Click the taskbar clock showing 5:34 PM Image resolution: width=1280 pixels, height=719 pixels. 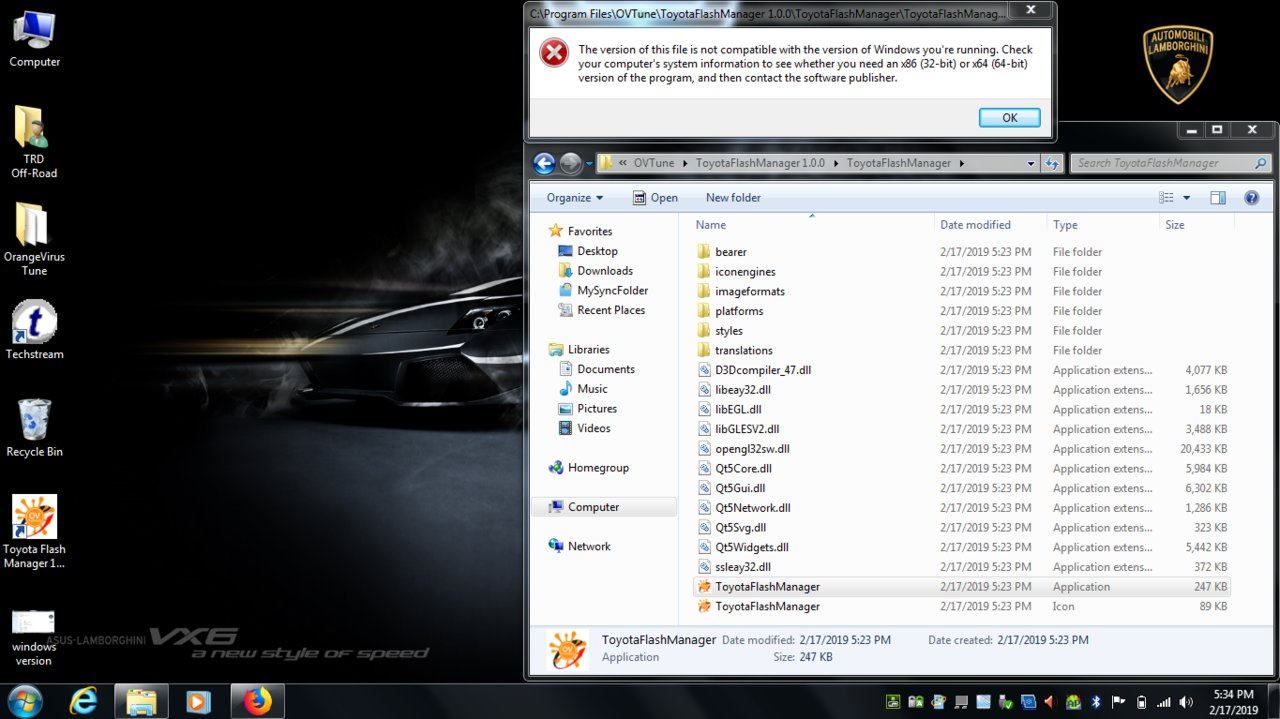coord(1232,702)
